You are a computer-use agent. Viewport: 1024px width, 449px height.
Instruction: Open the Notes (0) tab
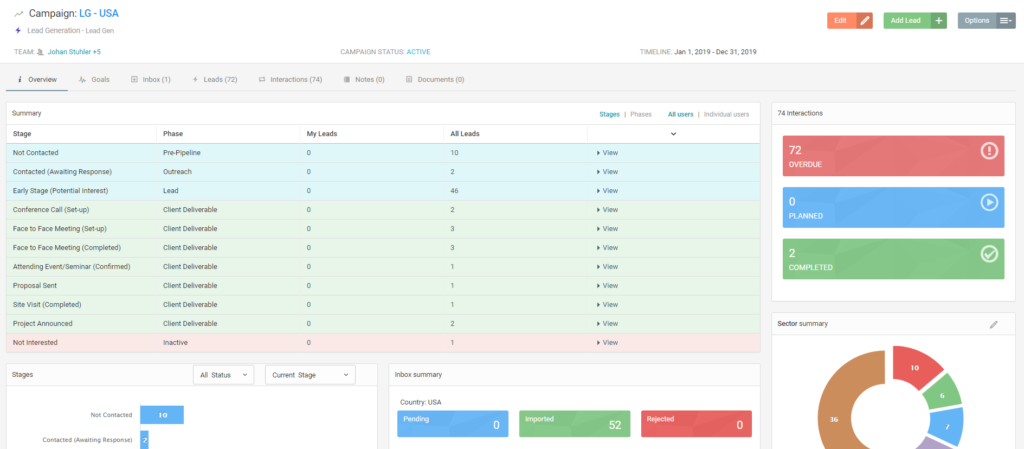(364, 80)
